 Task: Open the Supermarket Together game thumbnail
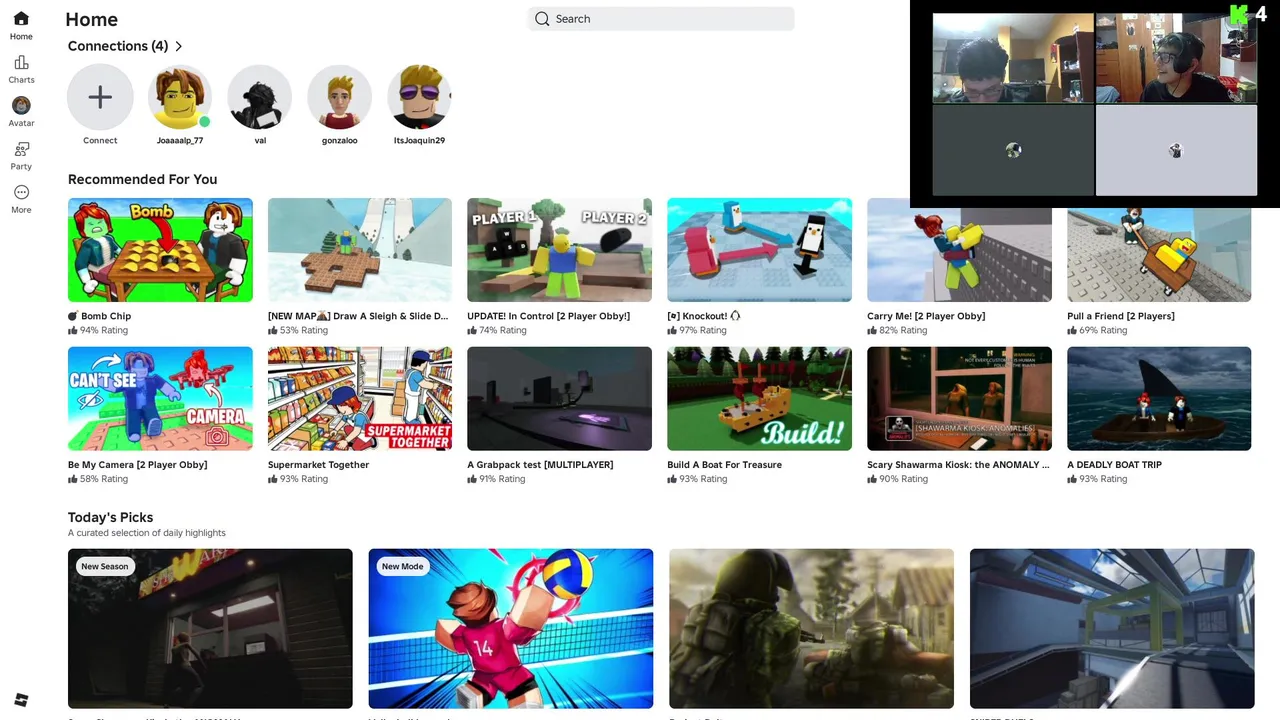coord(360,399)
